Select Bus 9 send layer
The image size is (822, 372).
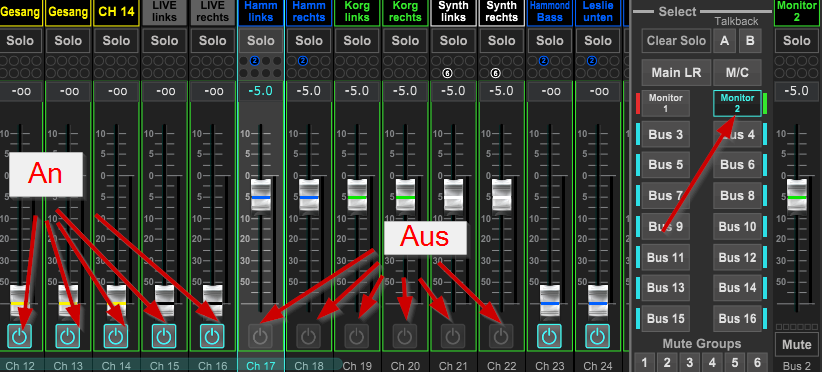666,227
